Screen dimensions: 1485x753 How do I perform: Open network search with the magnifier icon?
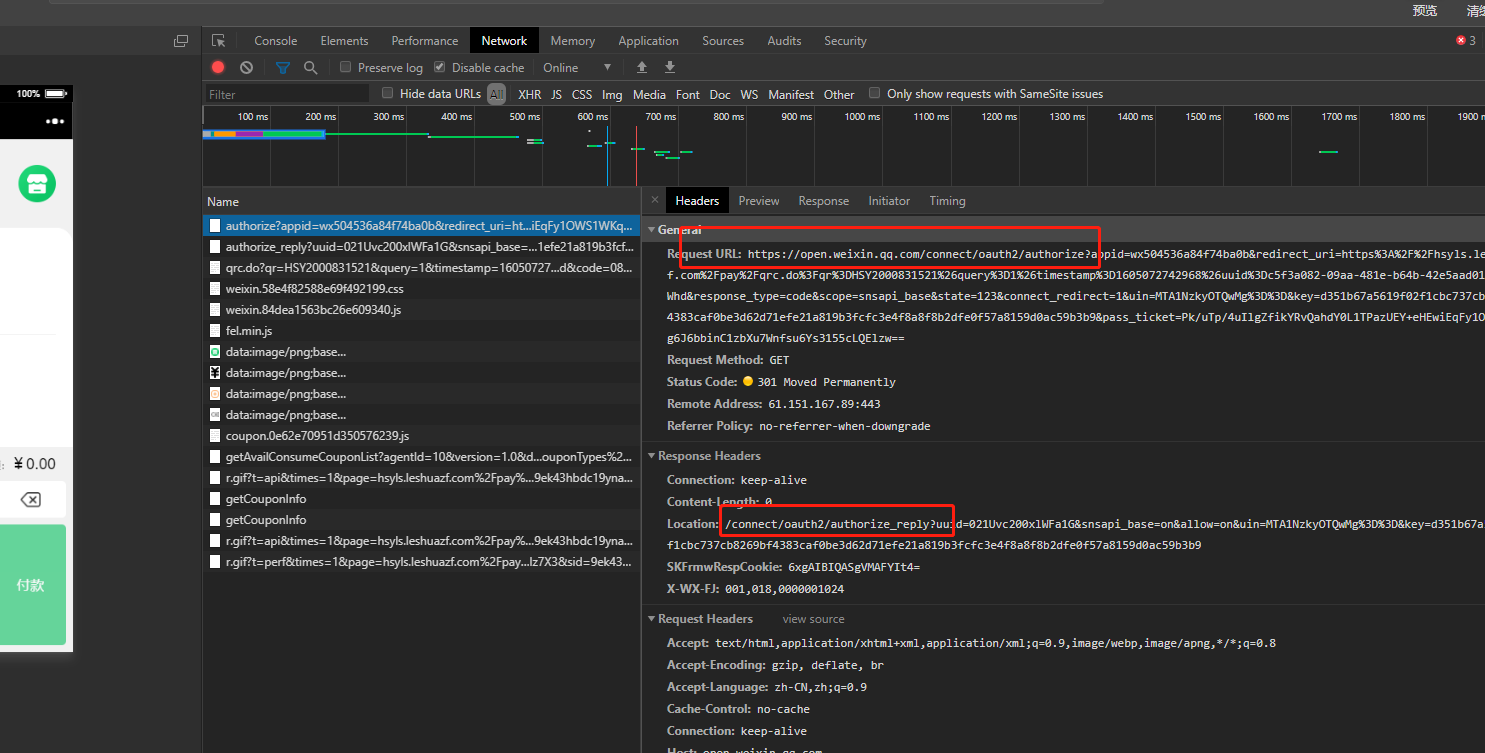click(311, 67)
